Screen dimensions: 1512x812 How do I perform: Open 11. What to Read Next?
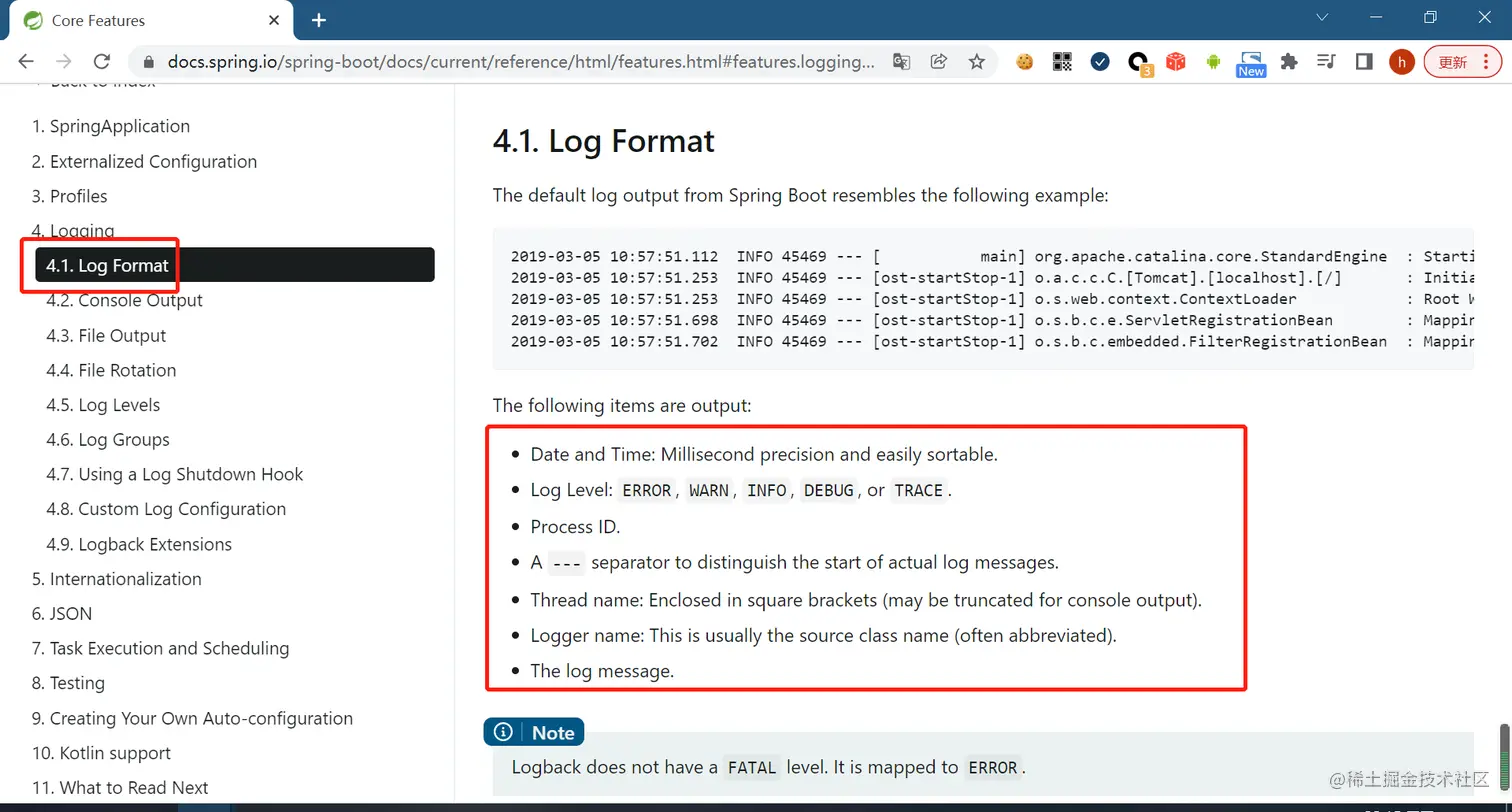pos(120,788)
